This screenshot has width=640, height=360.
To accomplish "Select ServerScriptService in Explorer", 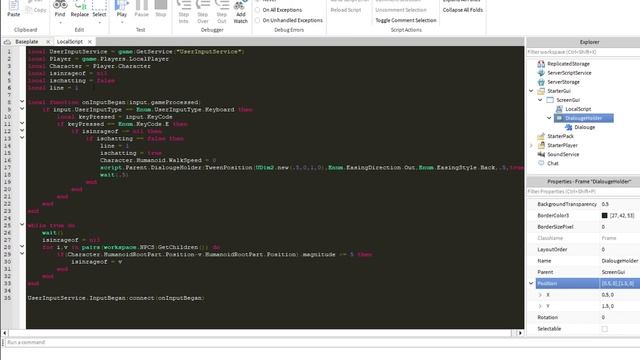I will (x=569, y=73).
